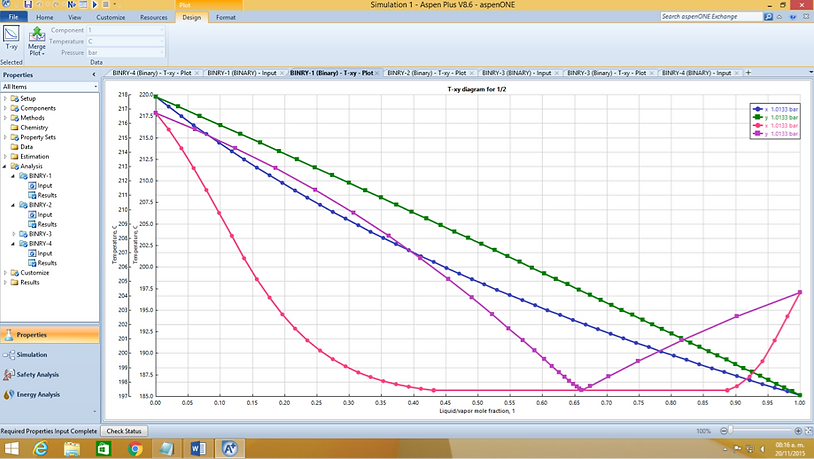The height and width of the screenshot is (459, 814).
Task: Collapse the Analysis folder
Action: (5, 166)
